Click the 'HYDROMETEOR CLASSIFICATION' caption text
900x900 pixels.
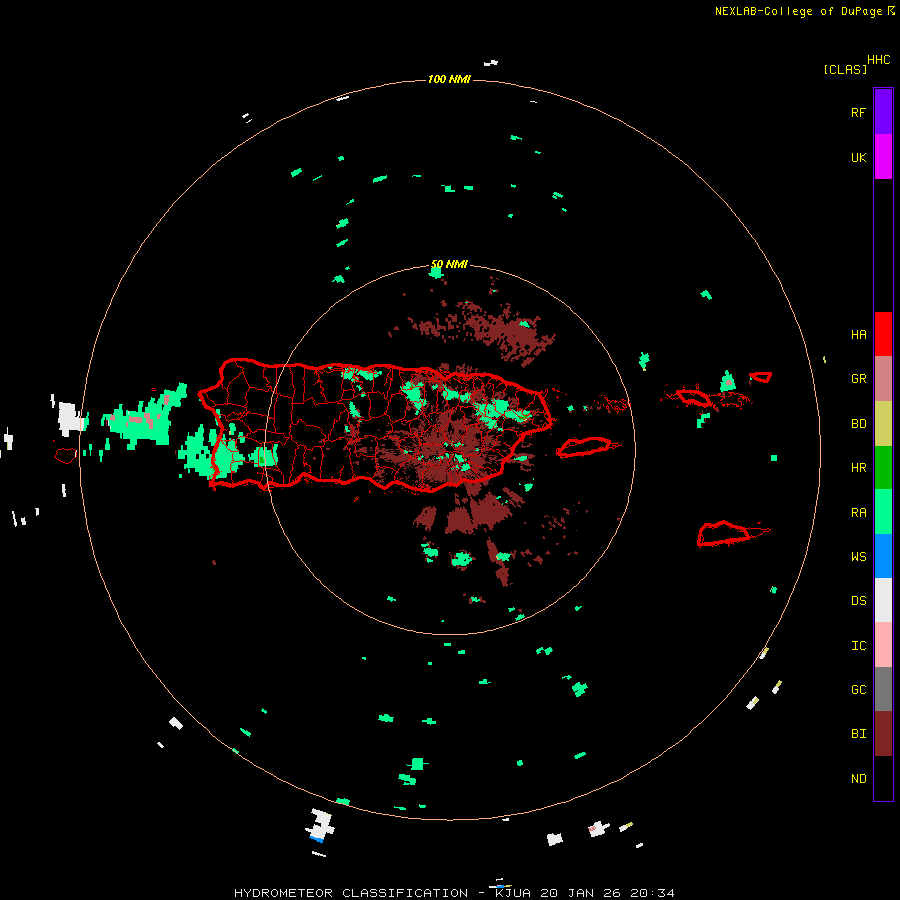pyautogui.click(x=351, y=893)
